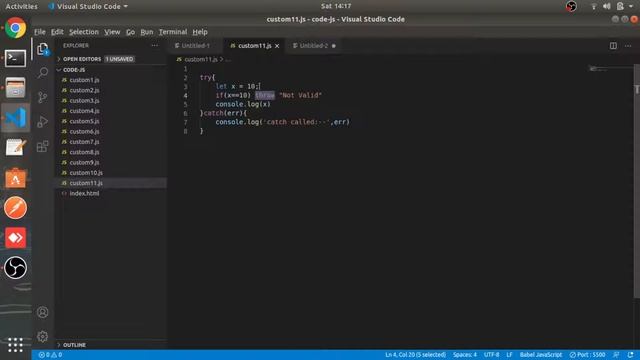The image size is (640, 360).
Task: Change end of line via LF
Action: pos(509,355)
